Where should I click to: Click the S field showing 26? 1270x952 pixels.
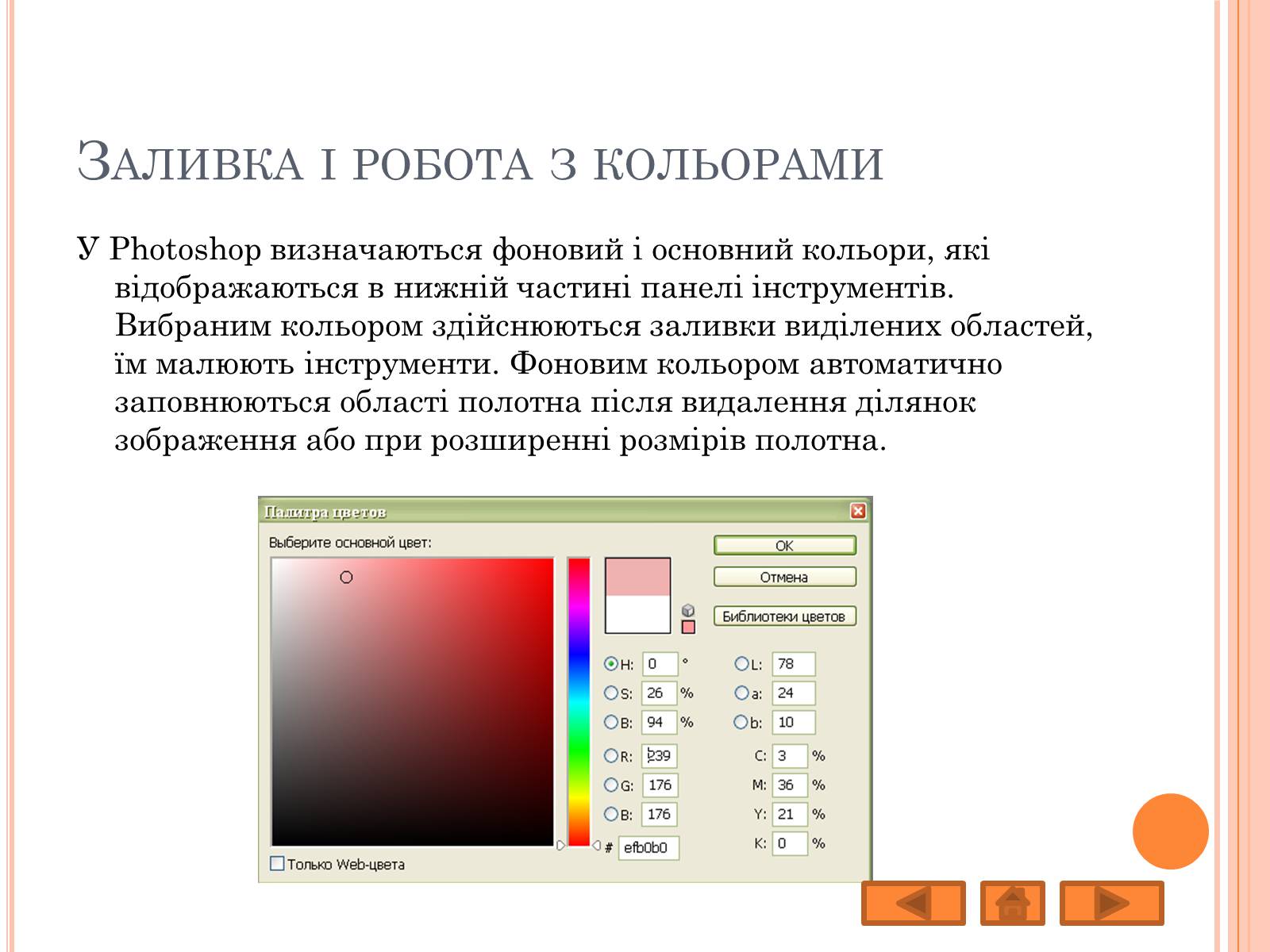659,693
